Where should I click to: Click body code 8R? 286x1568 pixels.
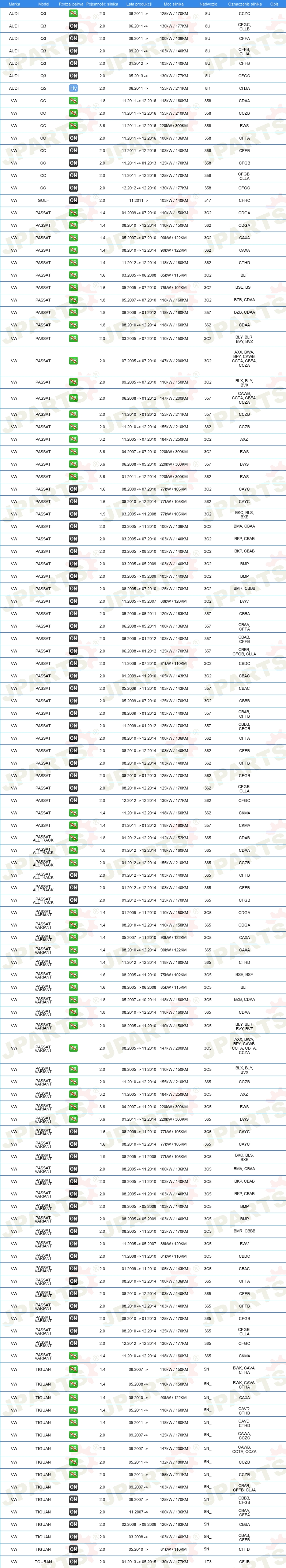(208, 88)
